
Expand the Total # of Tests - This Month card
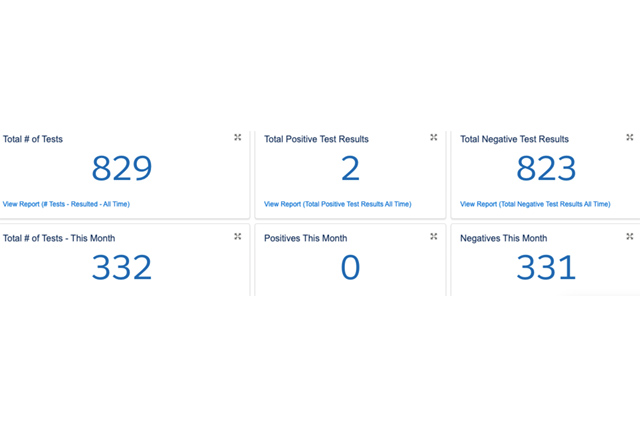click(238, 236)
